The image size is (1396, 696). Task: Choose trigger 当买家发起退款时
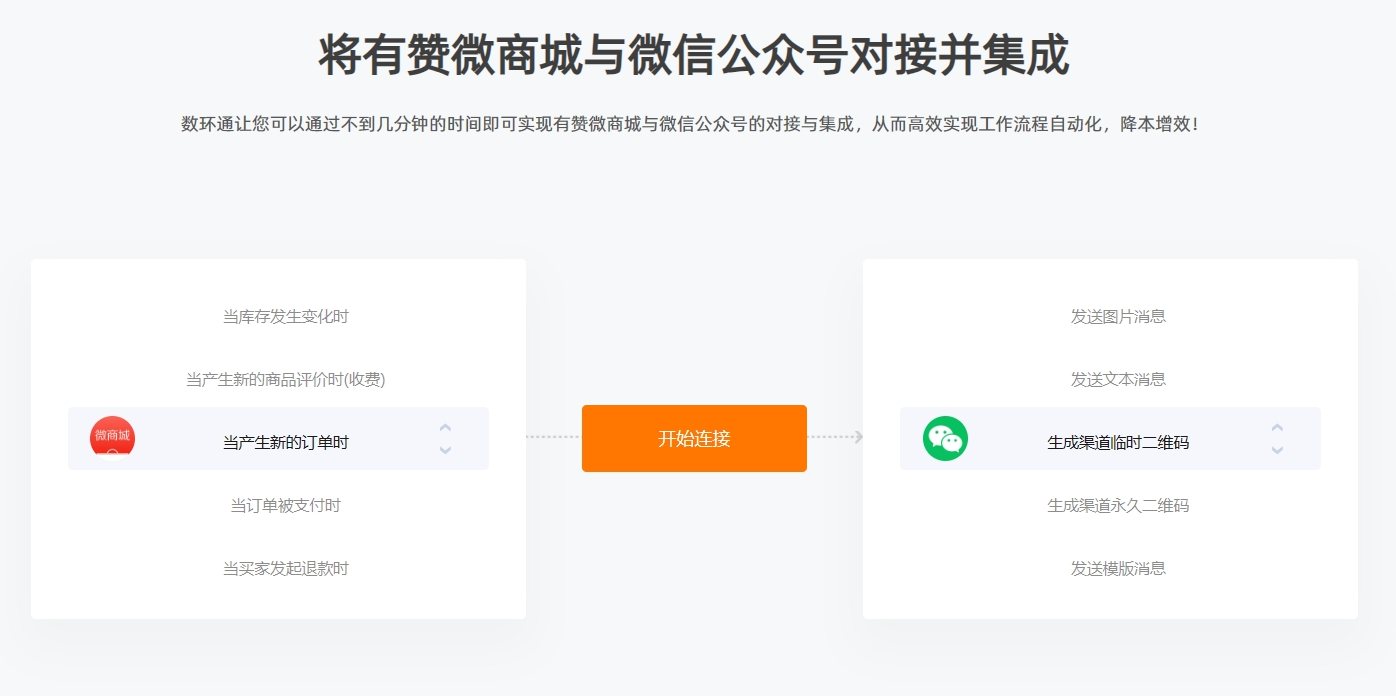point(286,568)
